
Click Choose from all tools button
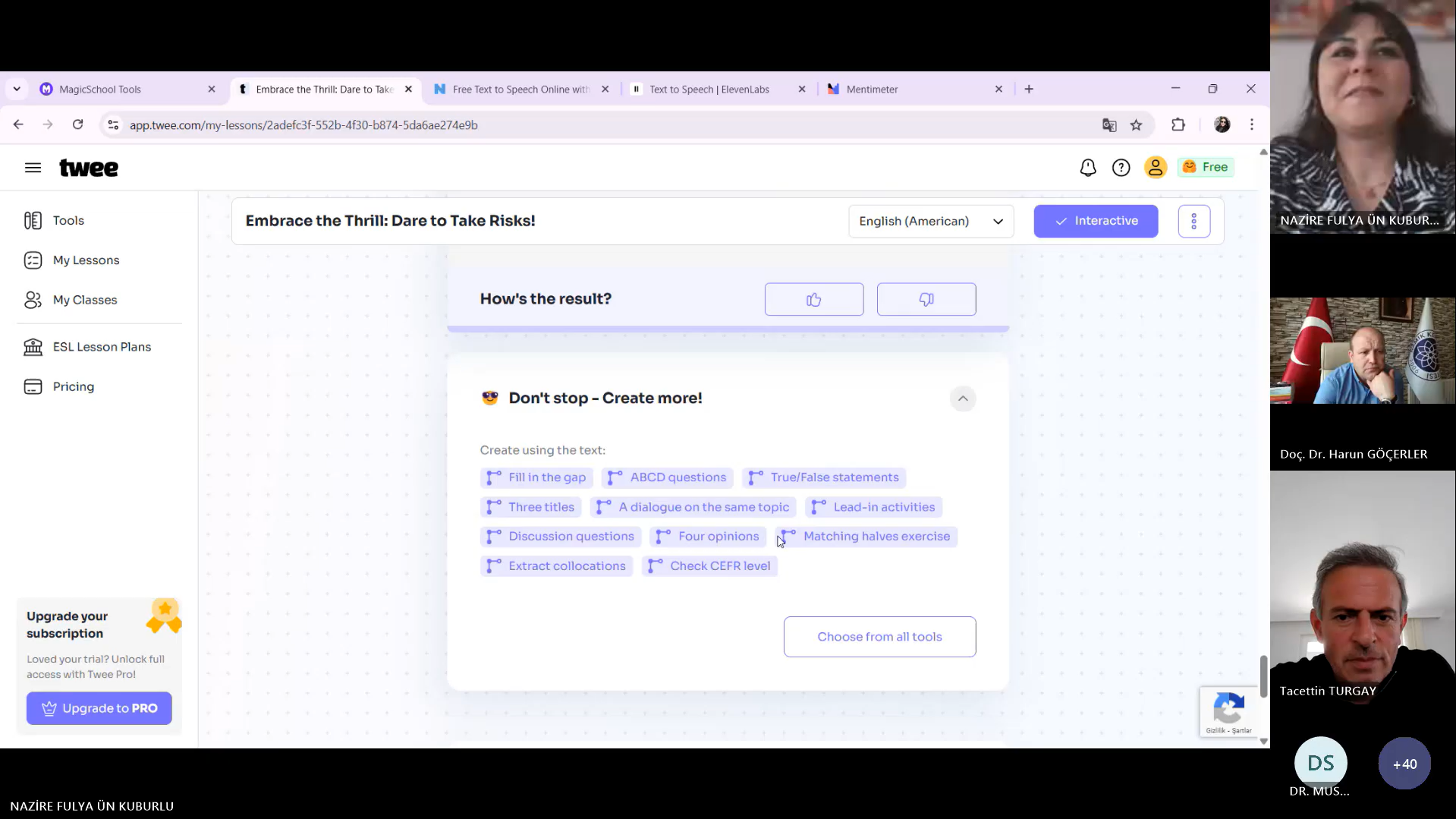(879, 637)
